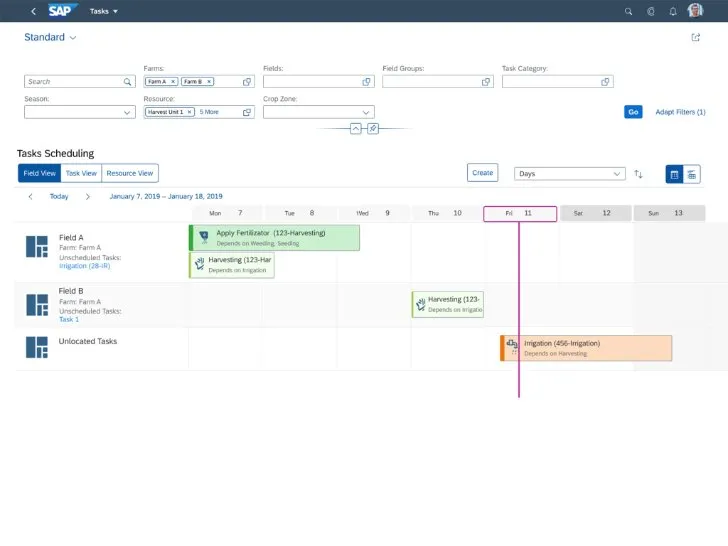
Task: Open the notifications bell
Action: coord(672,11)
